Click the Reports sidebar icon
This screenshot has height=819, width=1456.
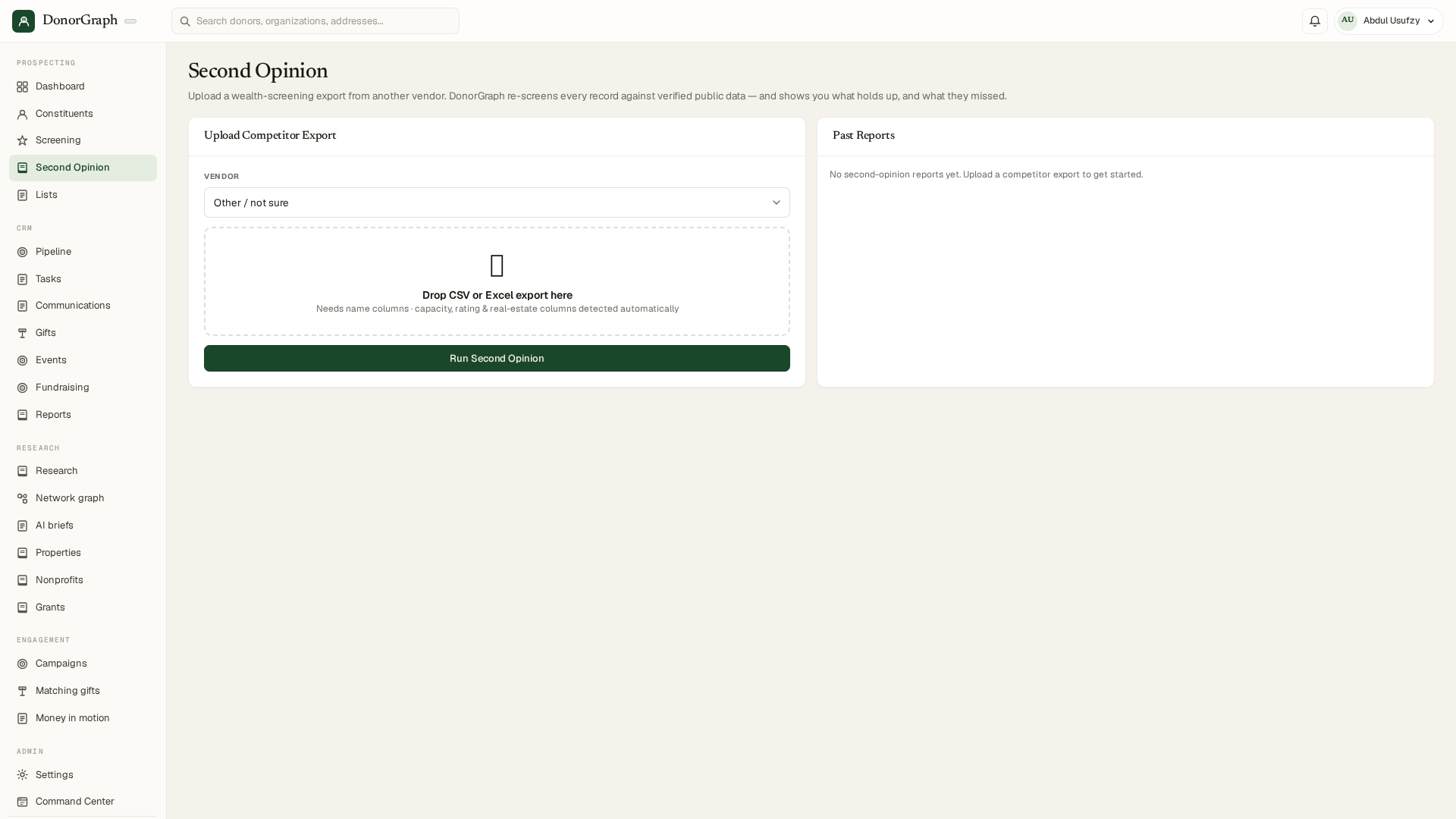coord(23,416)
